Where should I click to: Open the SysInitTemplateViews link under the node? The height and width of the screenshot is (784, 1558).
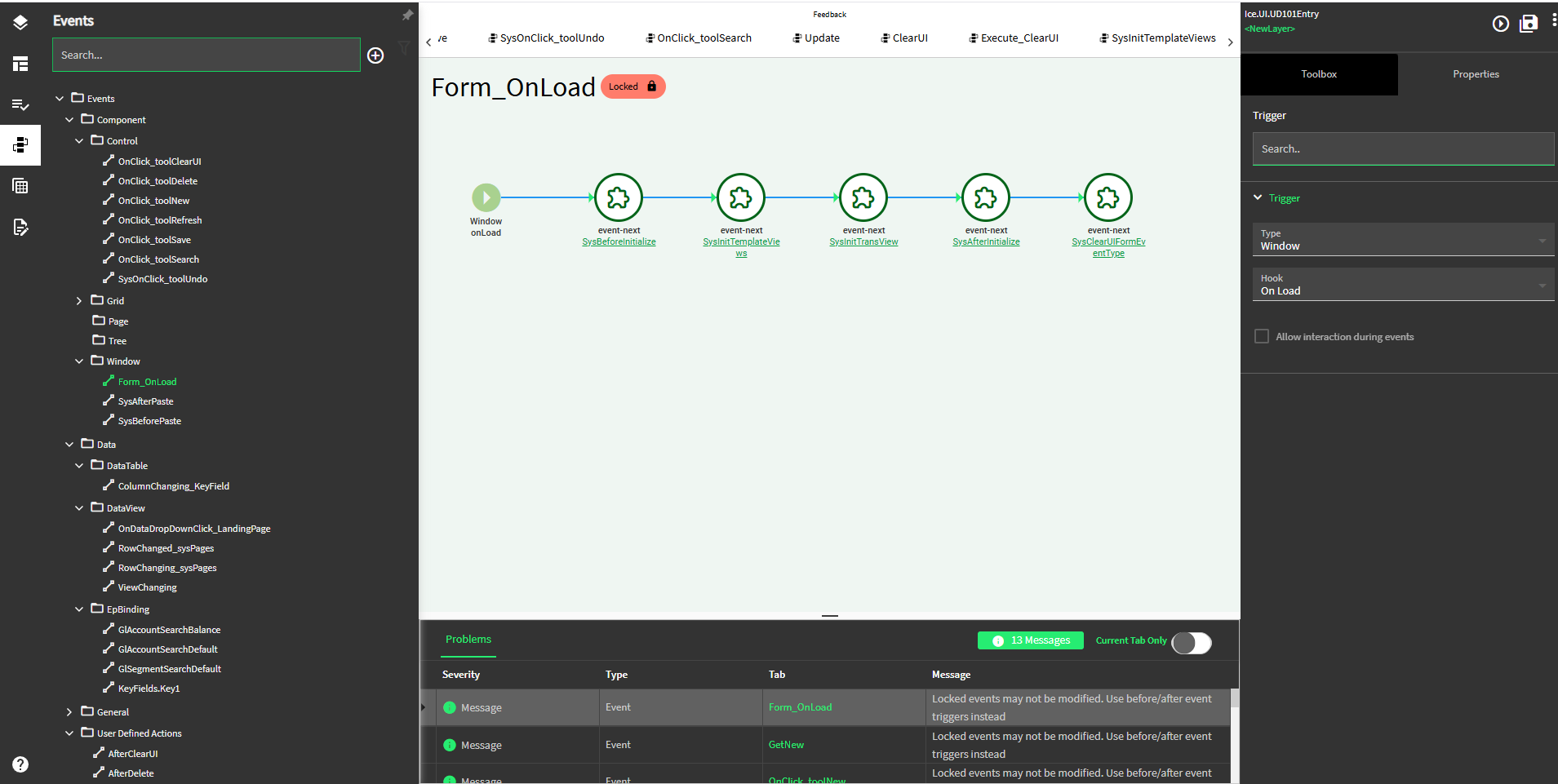741,248
